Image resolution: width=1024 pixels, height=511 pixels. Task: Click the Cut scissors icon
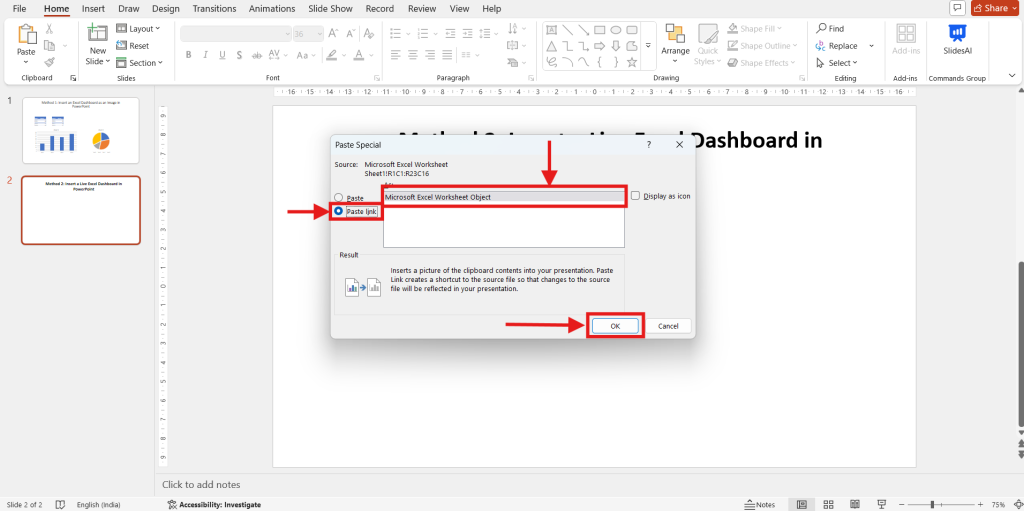pos(49,29)
